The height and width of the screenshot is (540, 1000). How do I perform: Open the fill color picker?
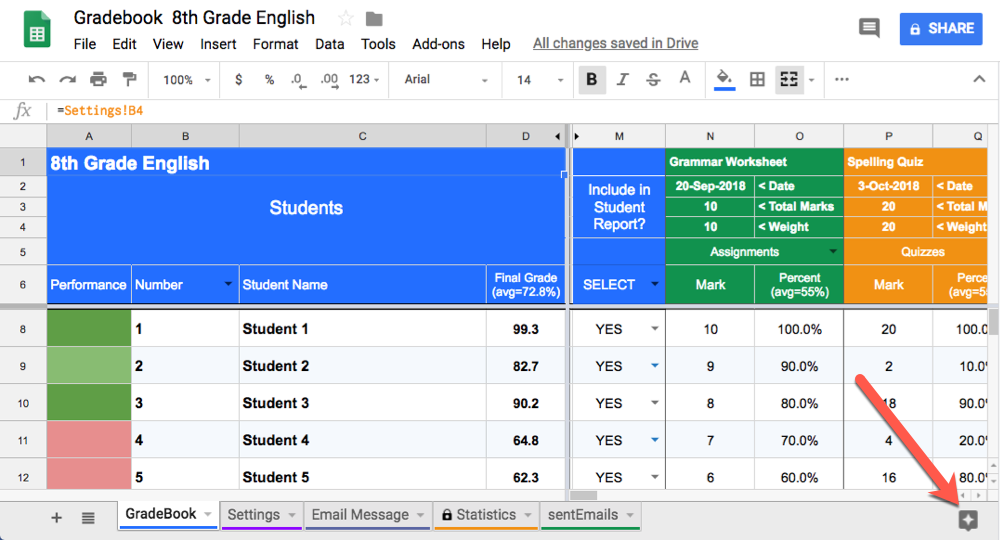pyautogui.click(x=724, y=80)
